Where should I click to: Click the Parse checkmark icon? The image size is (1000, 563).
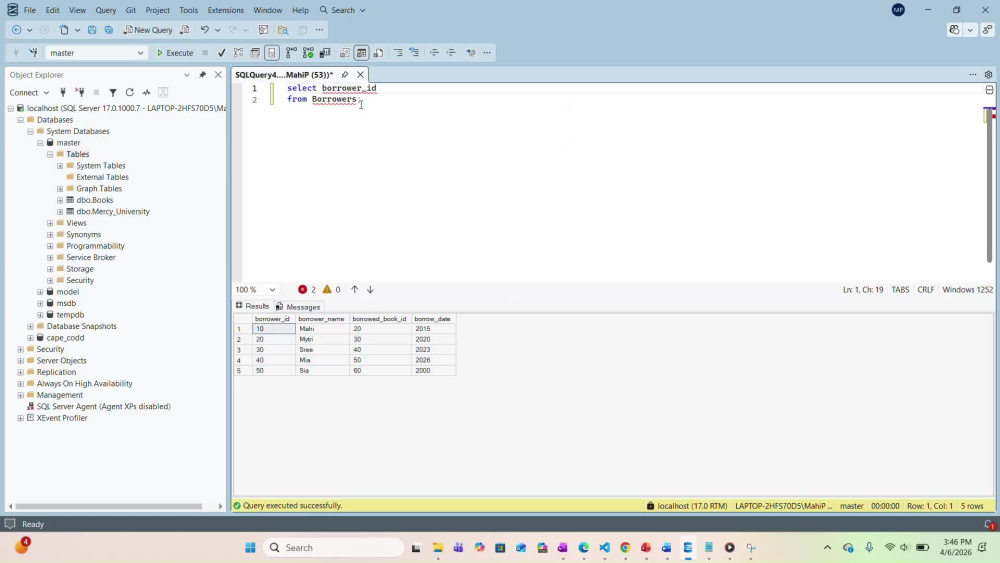click(222, 53)
